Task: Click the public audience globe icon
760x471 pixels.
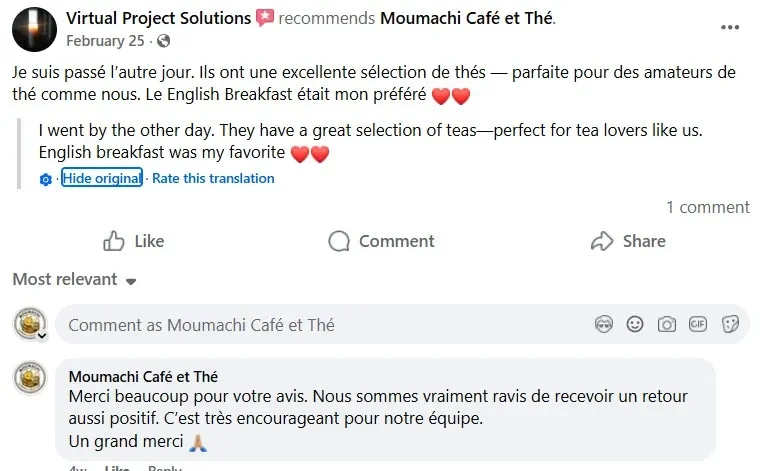Action: (x=164, y=41)
